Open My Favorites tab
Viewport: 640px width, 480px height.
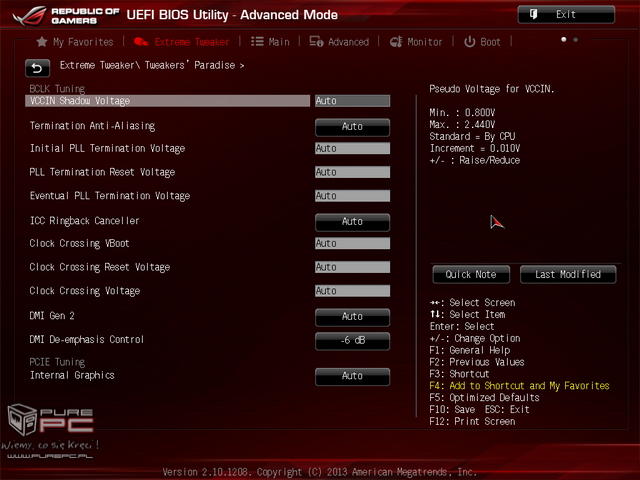75,42
